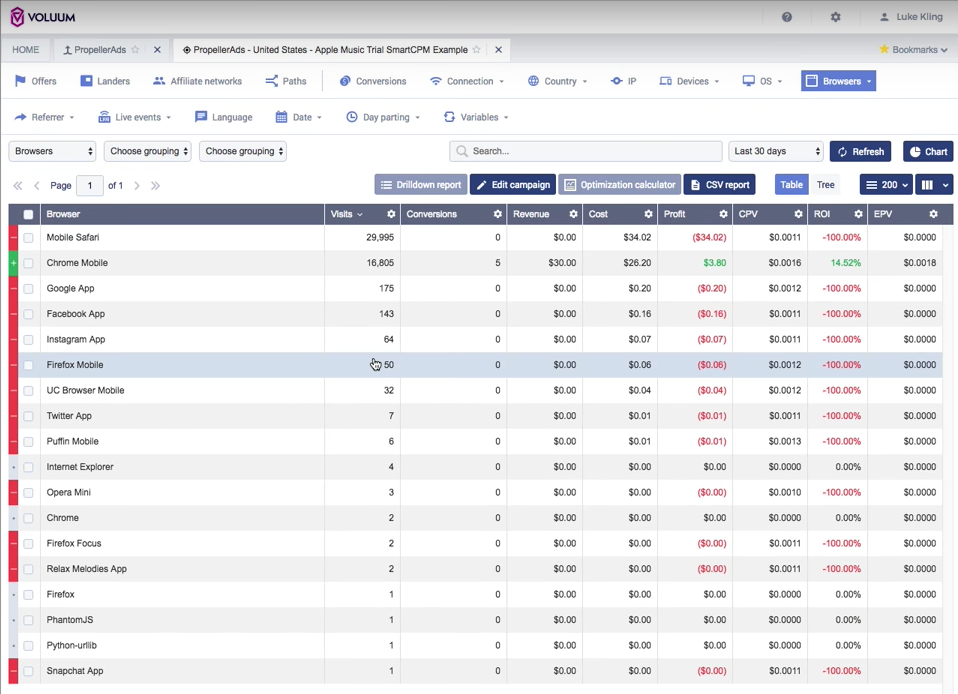Select the Facebook App row checkbox
This screenshot has width=958, height=694.
pyautogui.click(x=28, y=314)
